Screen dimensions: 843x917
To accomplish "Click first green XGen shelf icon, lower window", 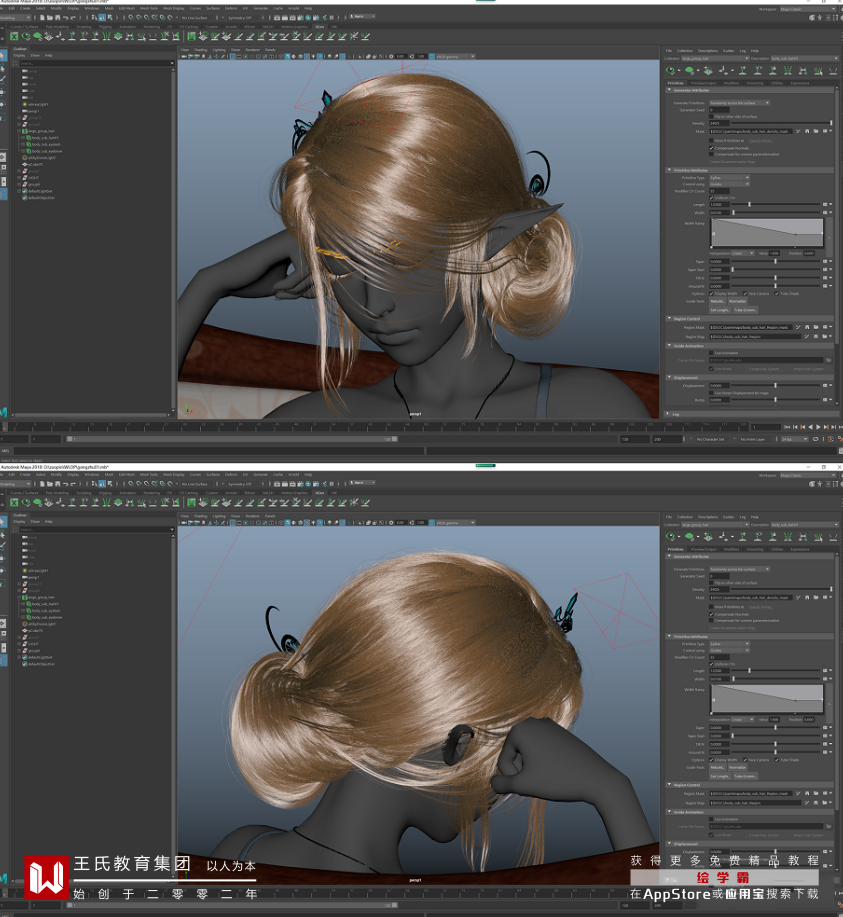I will click(14, 502).
